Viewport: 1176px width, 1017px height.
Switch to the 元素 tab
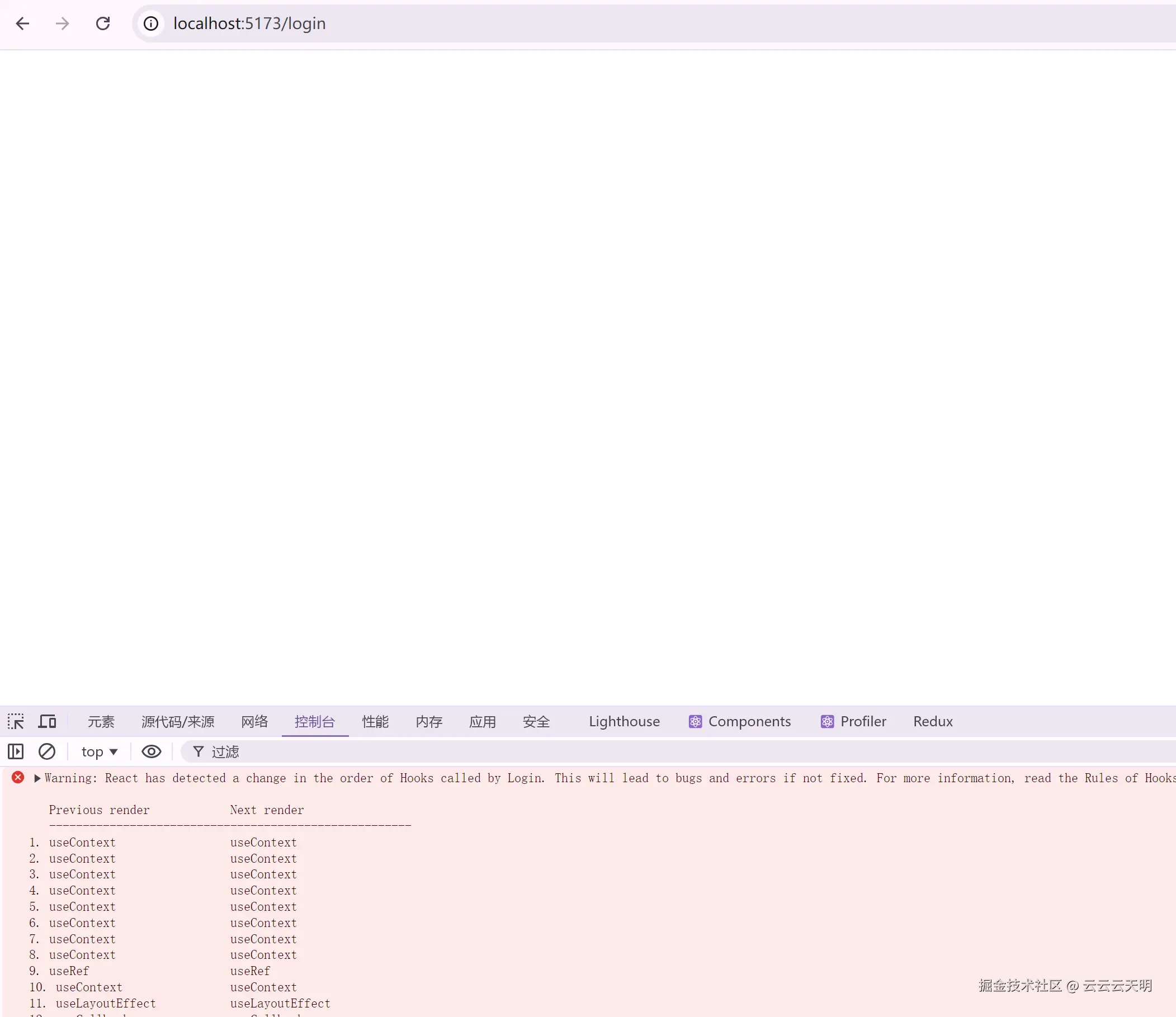101,721
